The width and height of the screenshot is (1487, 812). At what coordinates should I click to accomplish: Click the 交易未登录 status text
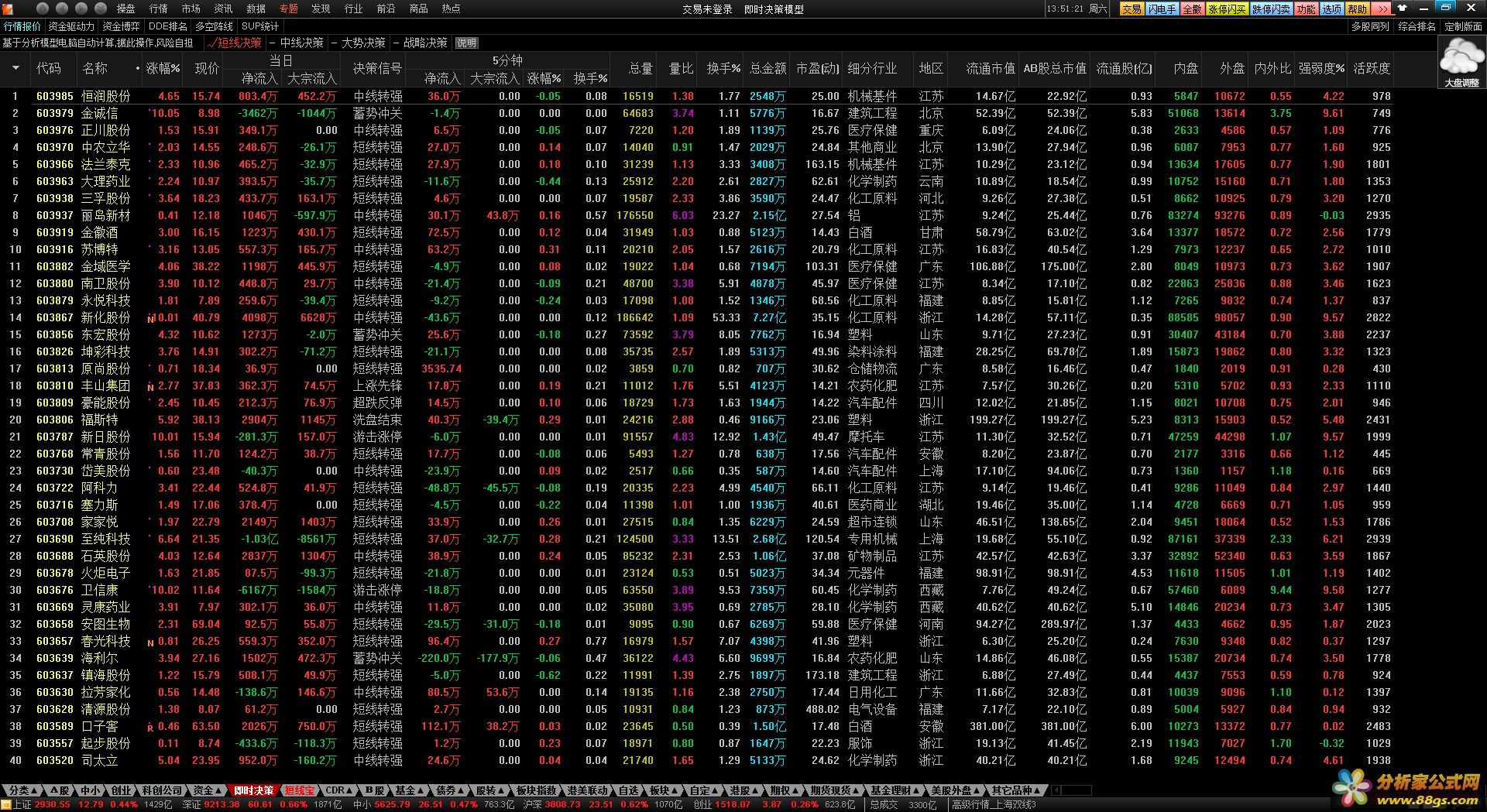click(x=706, y=9)
